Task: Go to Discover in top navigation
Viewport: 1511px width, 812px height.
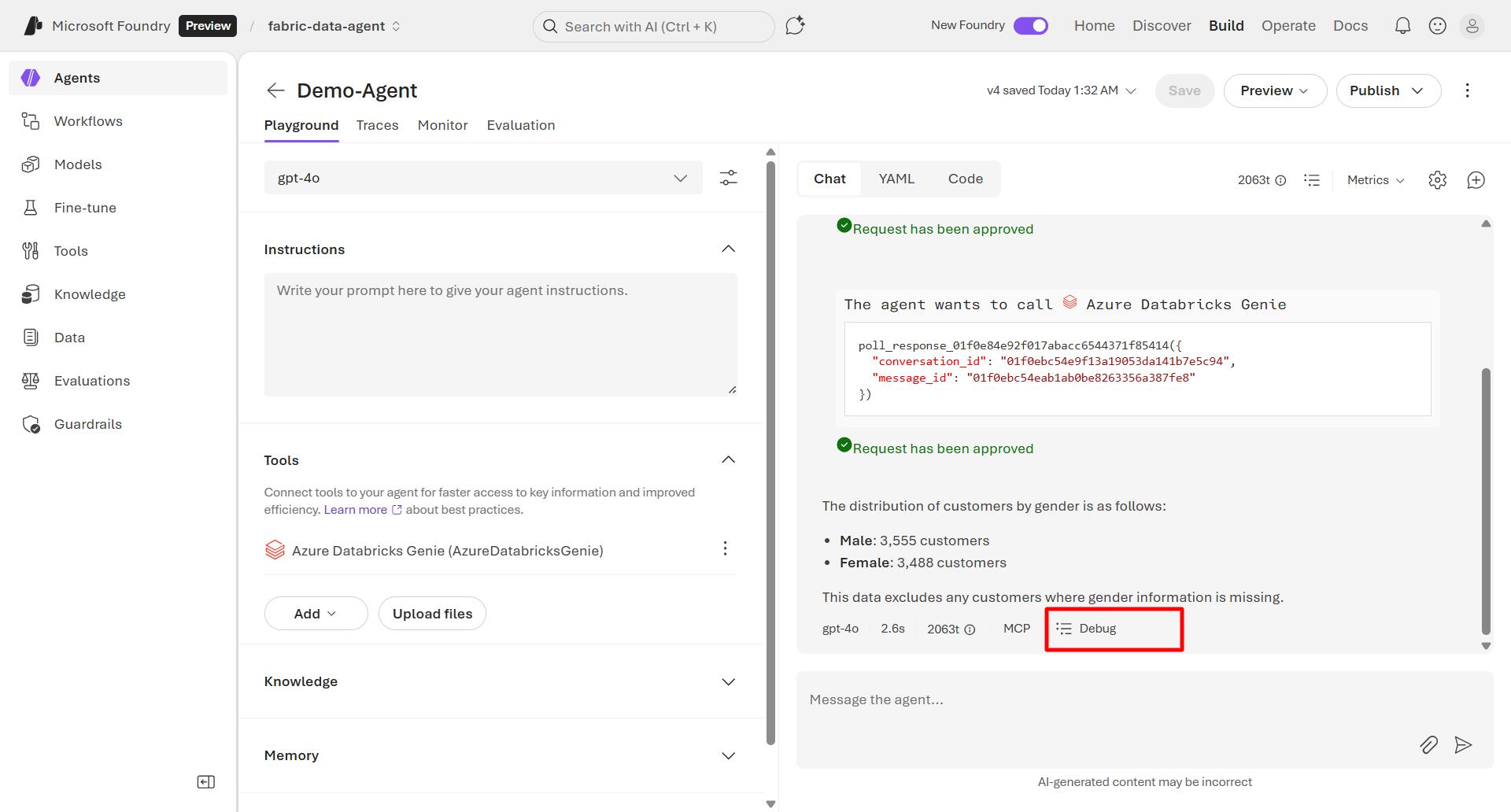Action: tap(1162, 26)
